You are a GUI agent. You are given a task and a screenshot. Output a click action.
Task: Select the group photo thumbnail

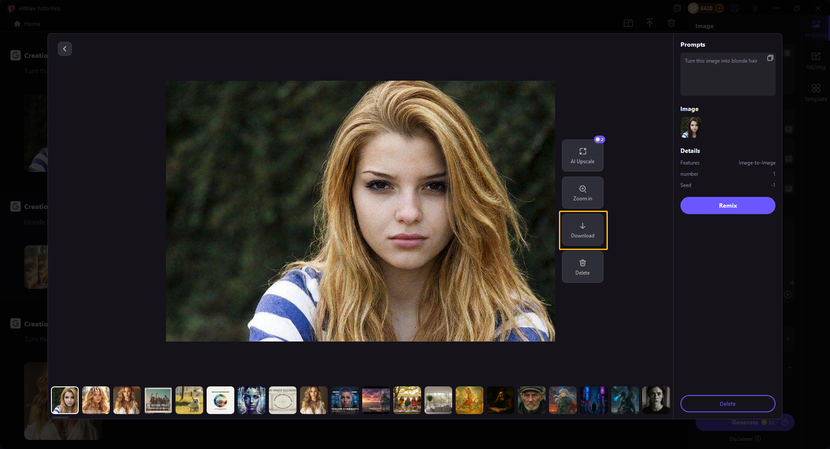coord(158,400)
